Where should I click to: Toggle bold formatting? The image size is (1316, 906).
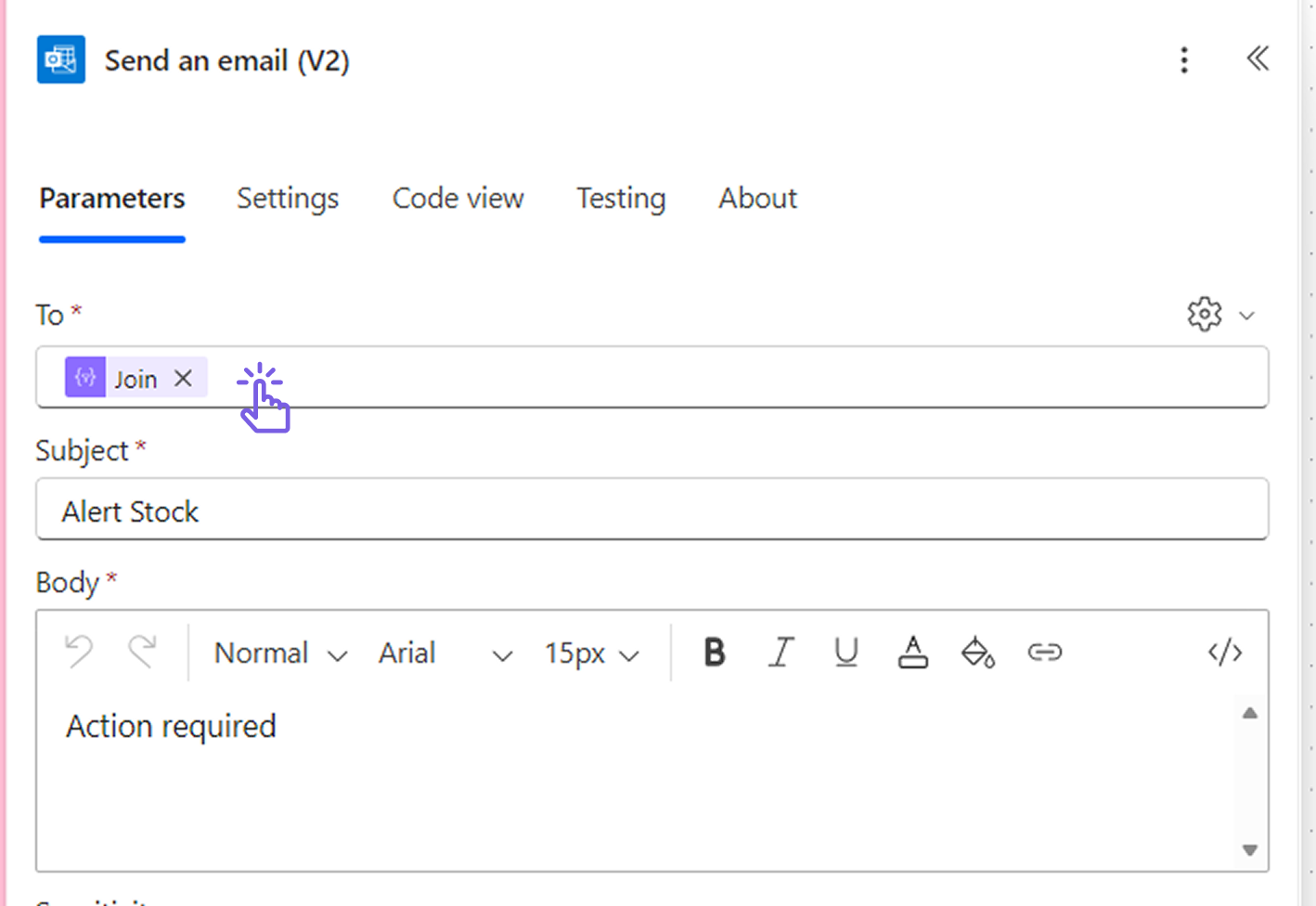point(714,653)
